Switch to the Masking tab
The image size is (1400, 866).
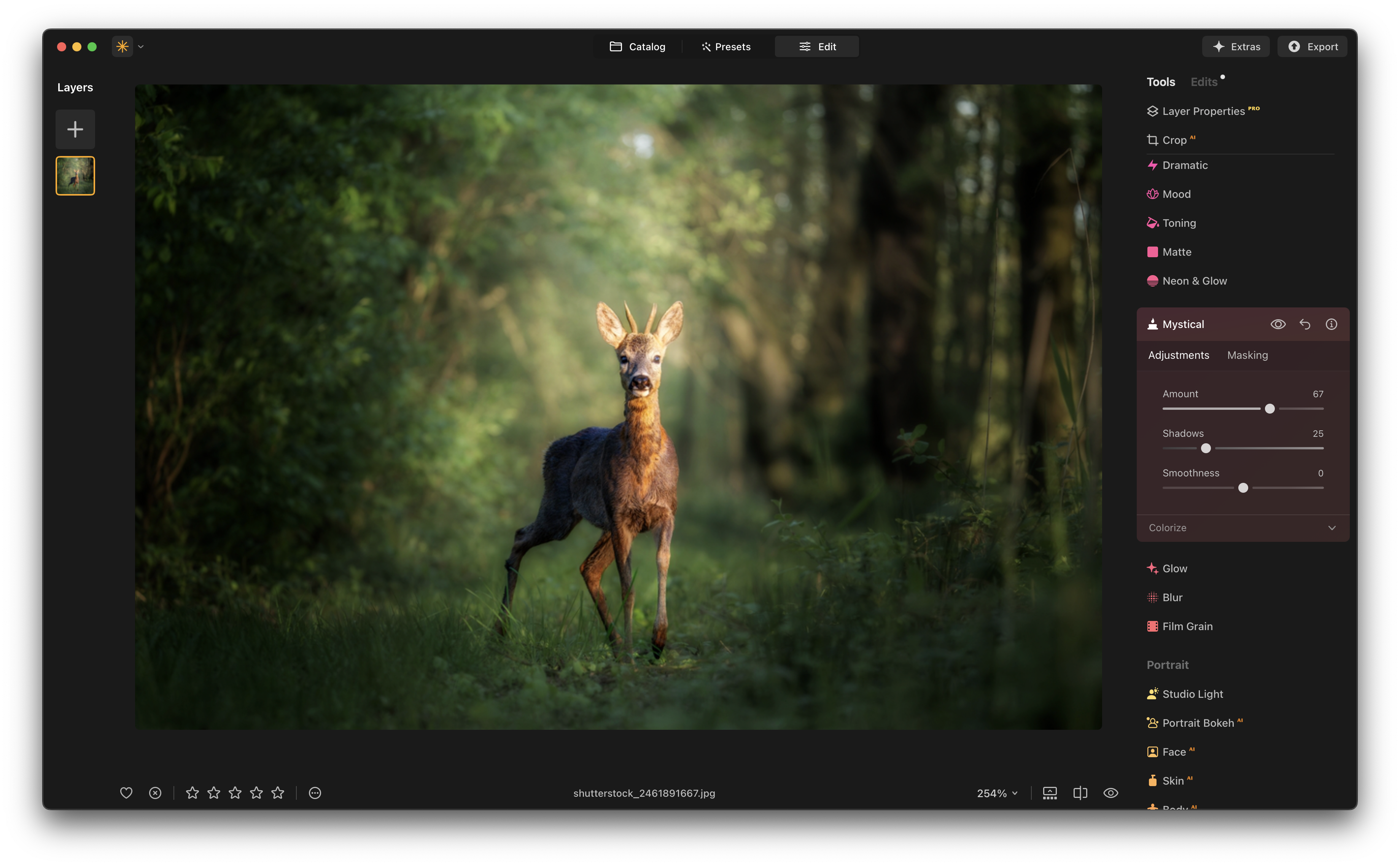pos(1248,355)
